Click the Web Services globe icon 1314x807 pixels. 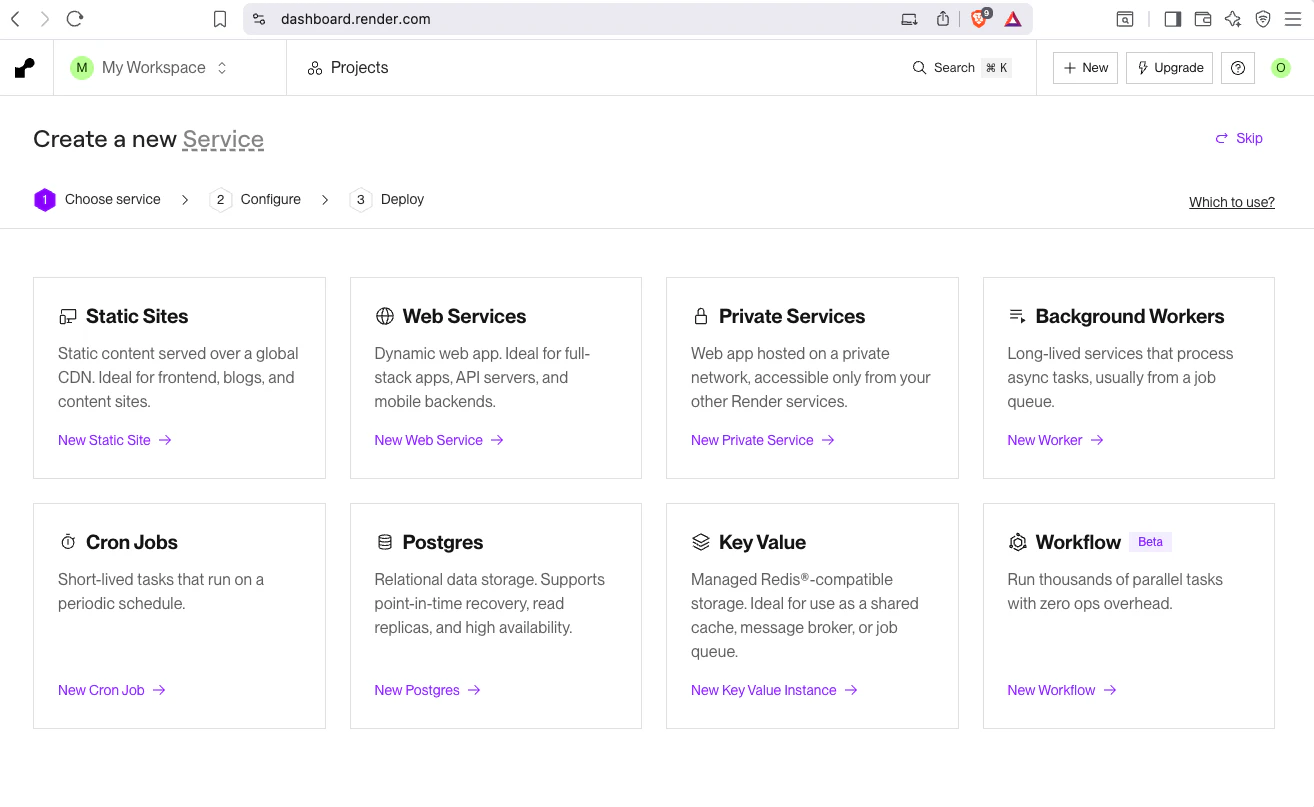(384, 317)
